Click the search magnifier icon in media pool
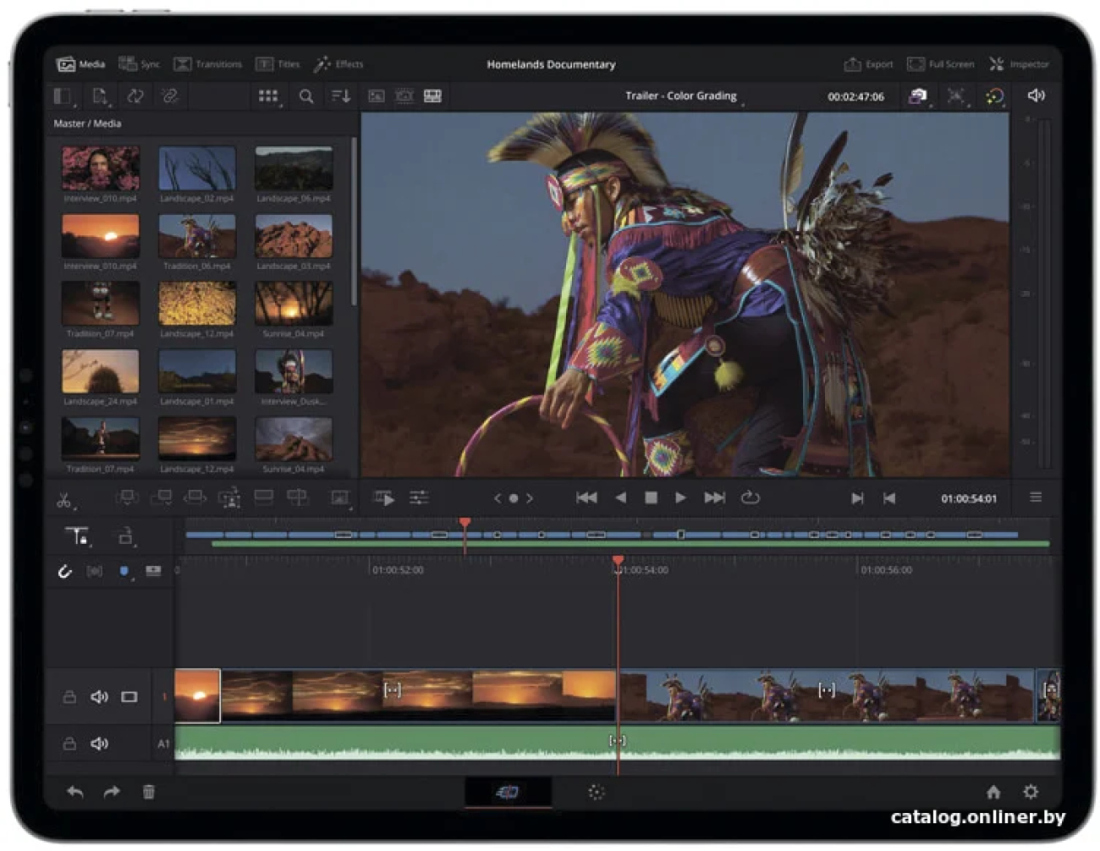Viewport: 1100px width, 851px height. tap(306, 96)
